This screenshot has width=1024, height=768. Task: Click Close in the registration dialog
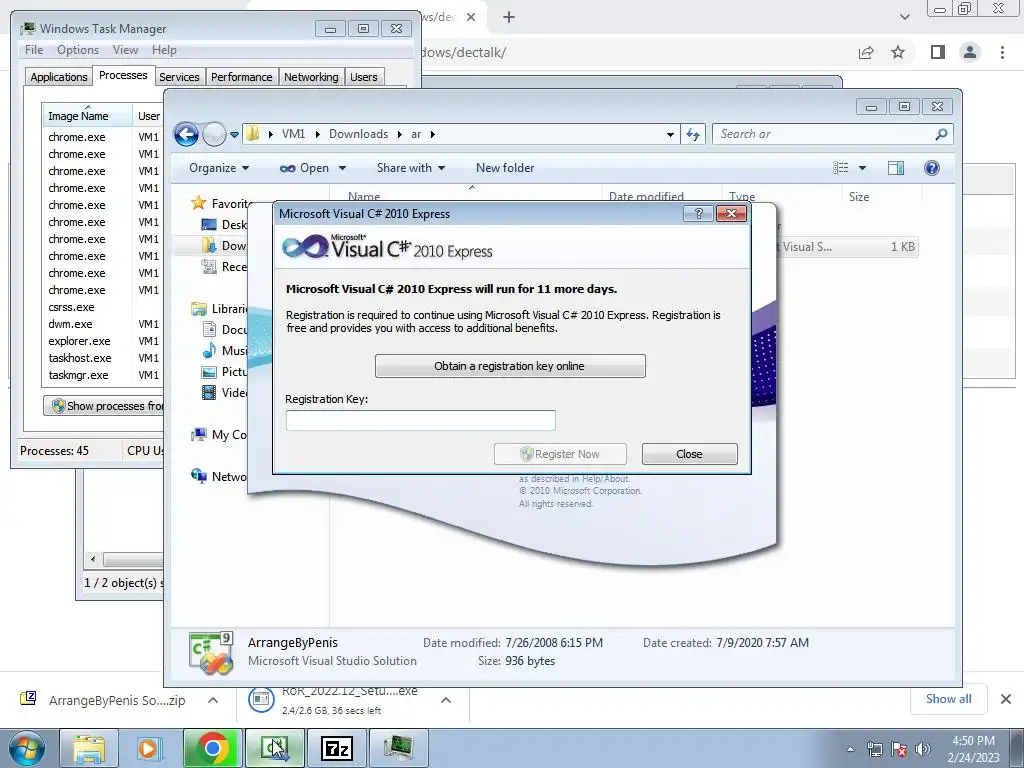pyautogui.click(x=690, y=454)
